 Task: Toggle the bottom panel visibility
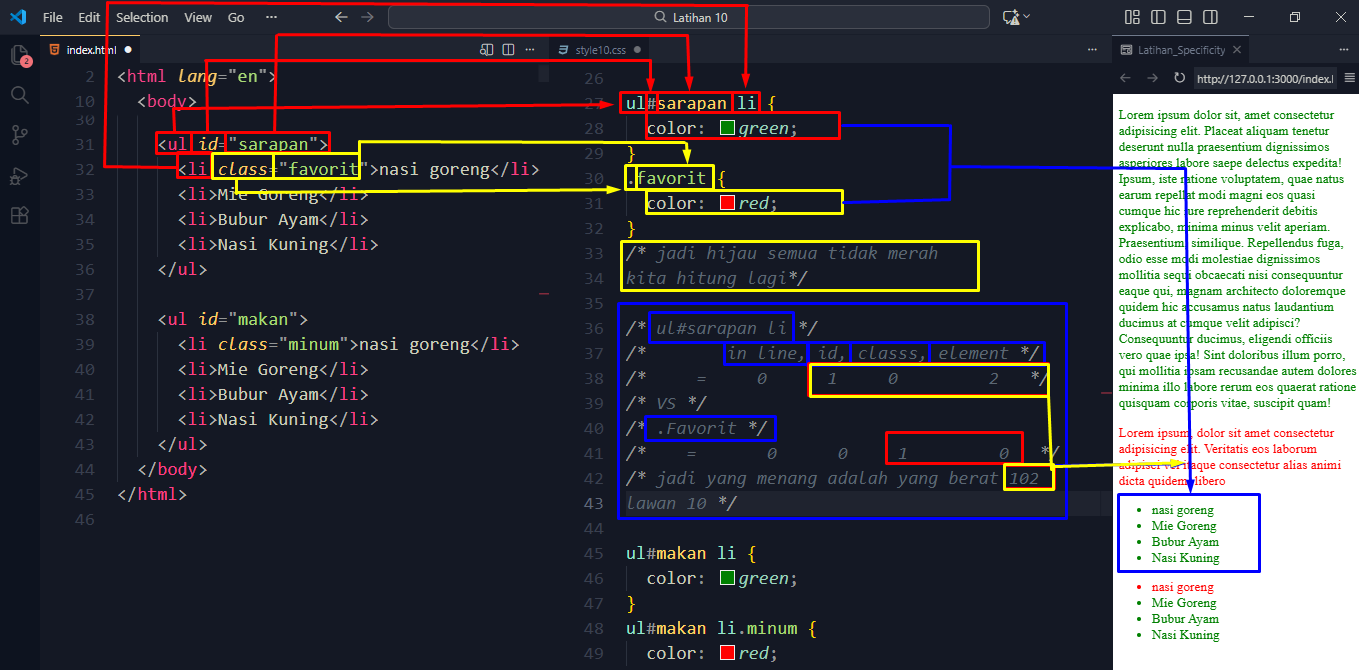coord(1184,17)
